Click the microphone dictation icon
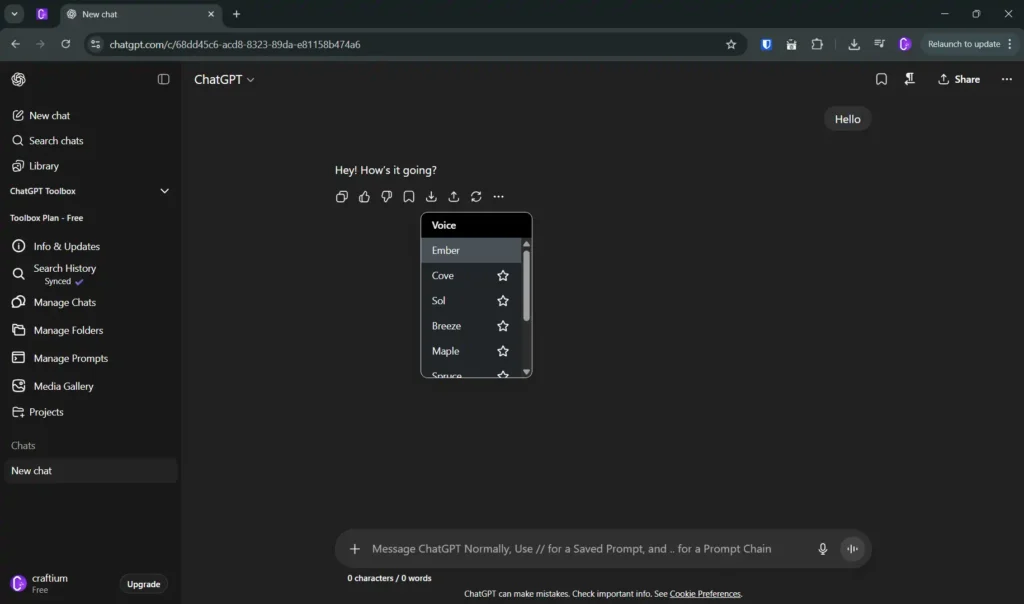 tap(823, 549)
